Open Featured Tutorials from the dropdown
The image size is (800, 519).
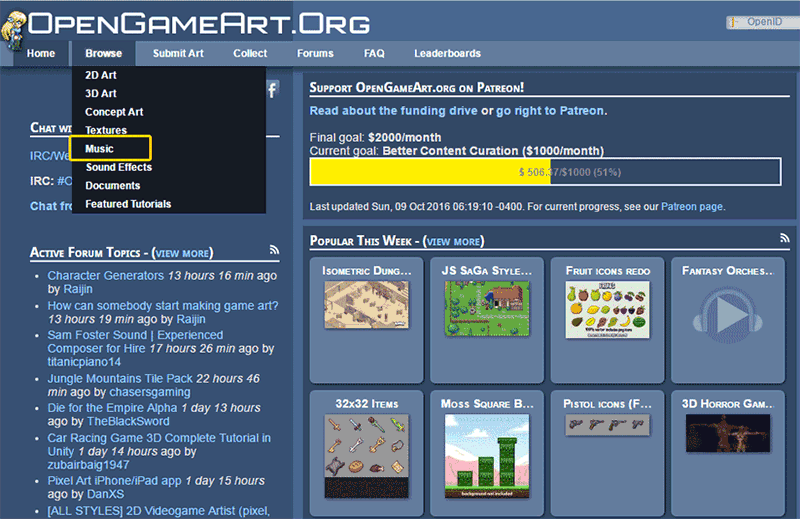pyautogui.click(x=128, y=204)
